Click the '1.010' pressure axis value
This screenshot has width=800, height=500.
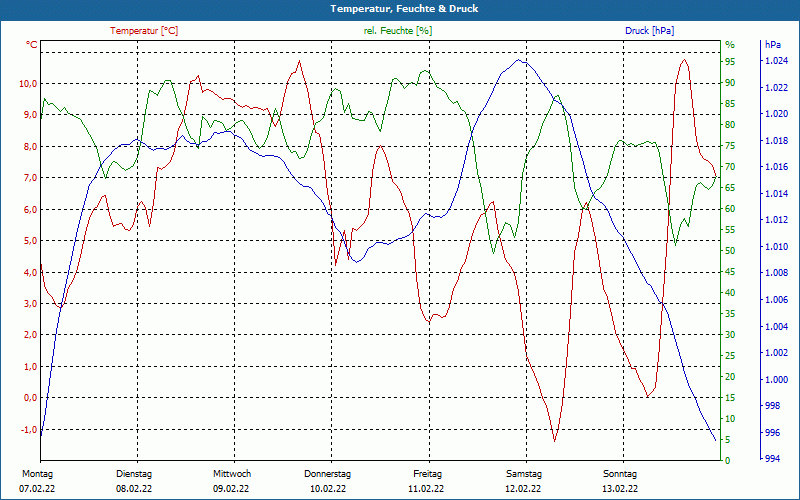(776, 247)
